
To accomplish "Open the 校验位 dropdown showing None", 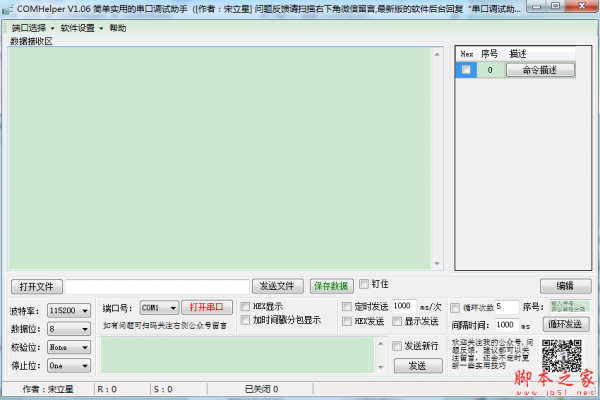I will pos(69,347).
